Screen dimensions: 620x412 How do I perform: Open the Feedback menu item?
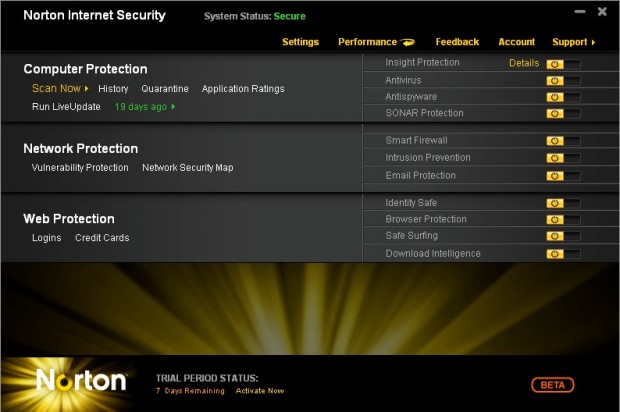point(457,42)
